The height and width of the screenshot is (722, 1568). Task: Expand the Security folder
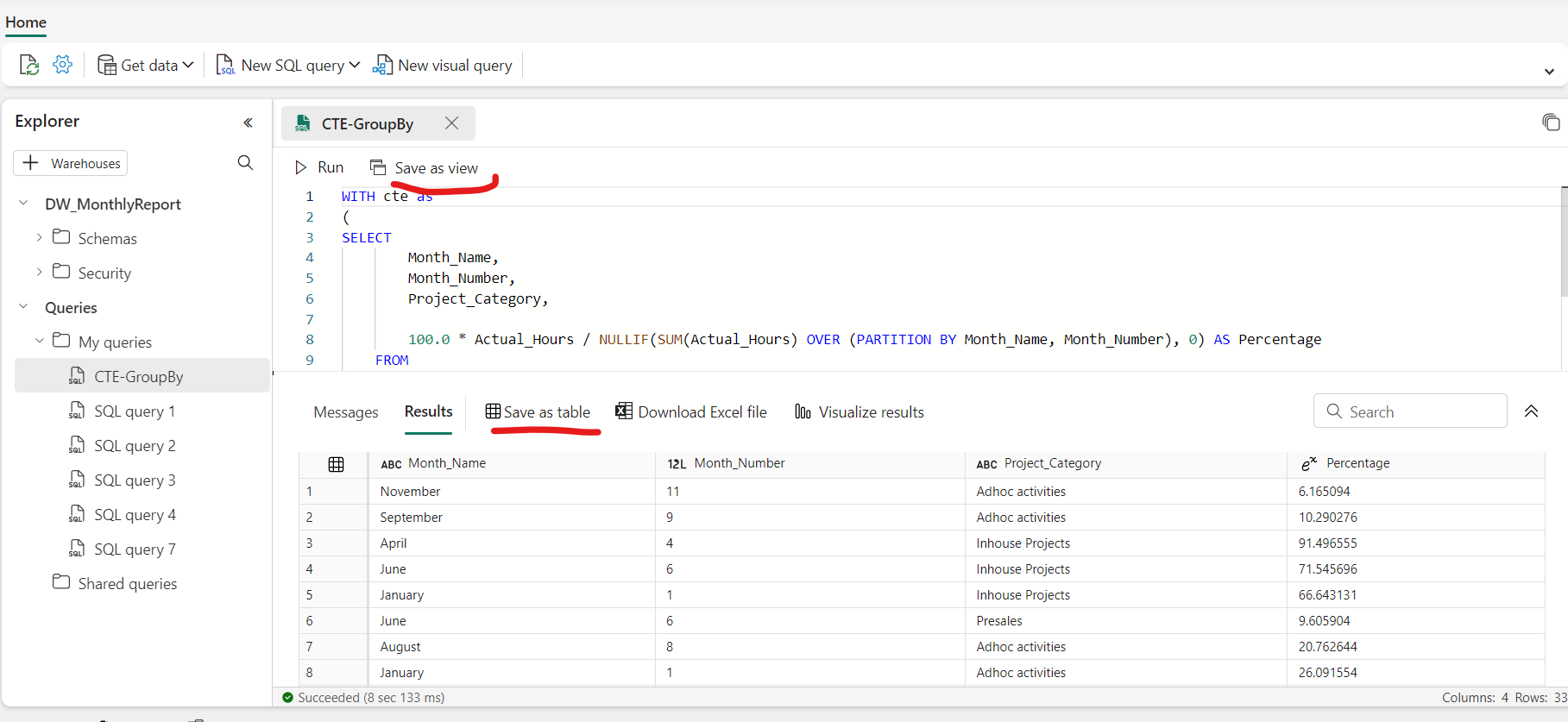click(x=39, y=272)
